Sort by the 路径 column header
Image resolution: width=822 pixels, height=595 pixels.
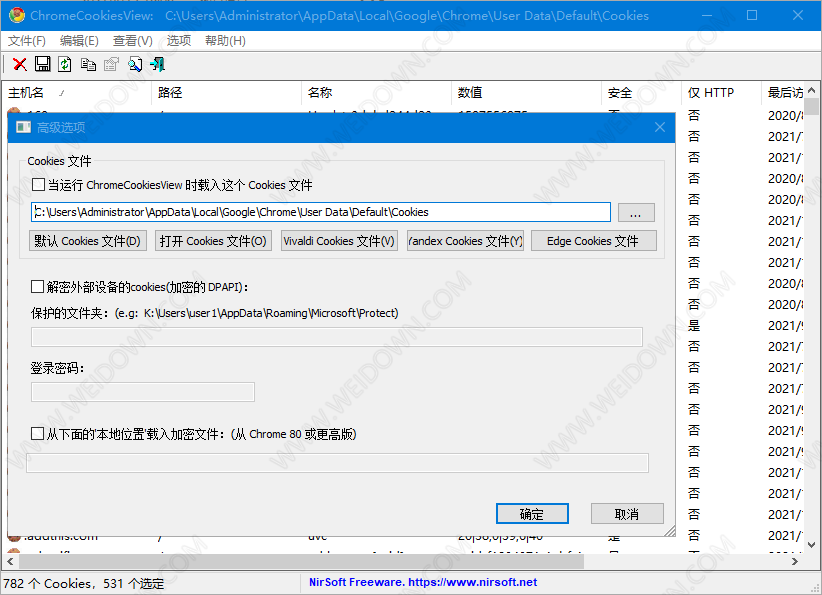pos(226,93)
